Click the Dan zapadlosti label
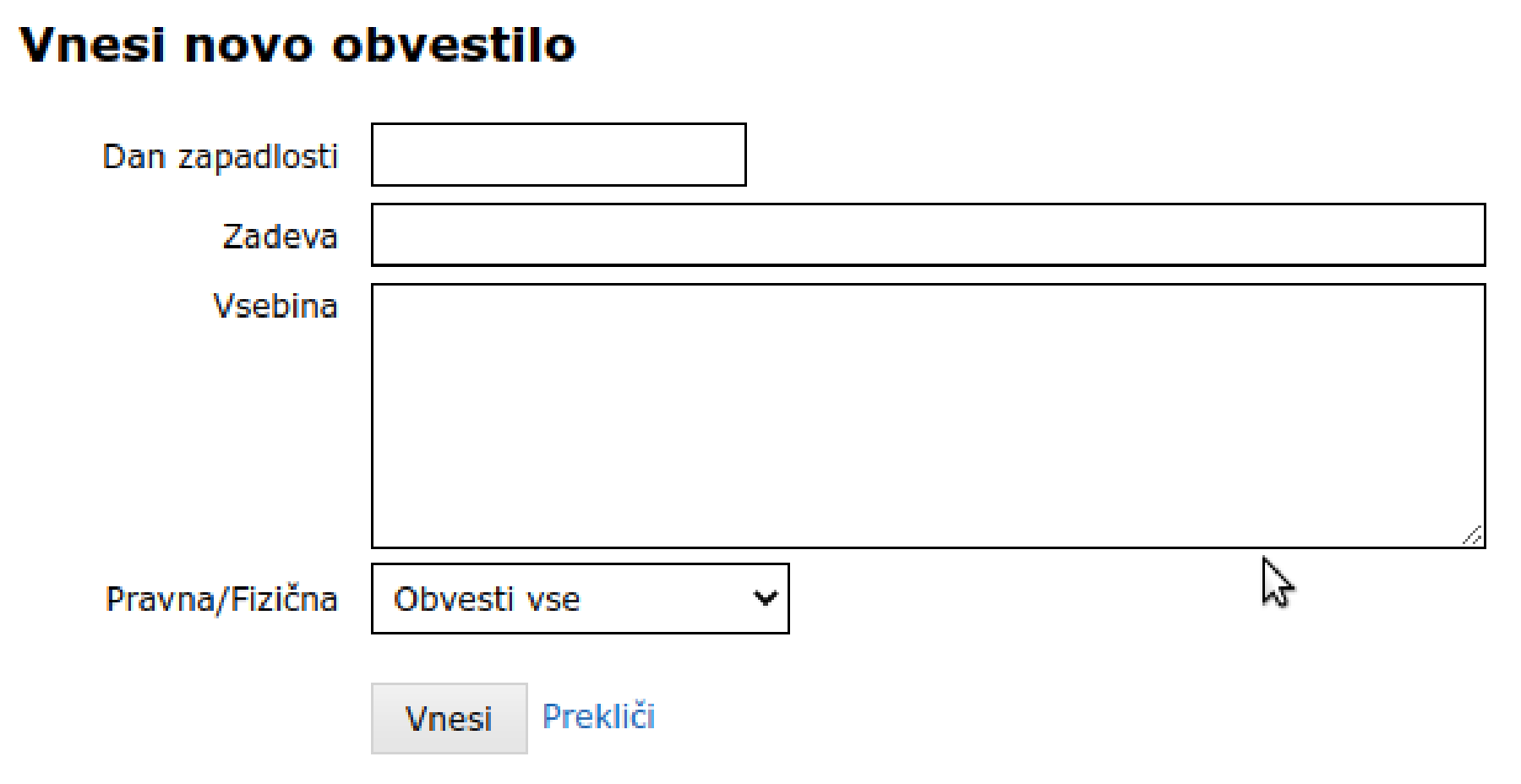1521x784 pixels. tap(222, 155)
